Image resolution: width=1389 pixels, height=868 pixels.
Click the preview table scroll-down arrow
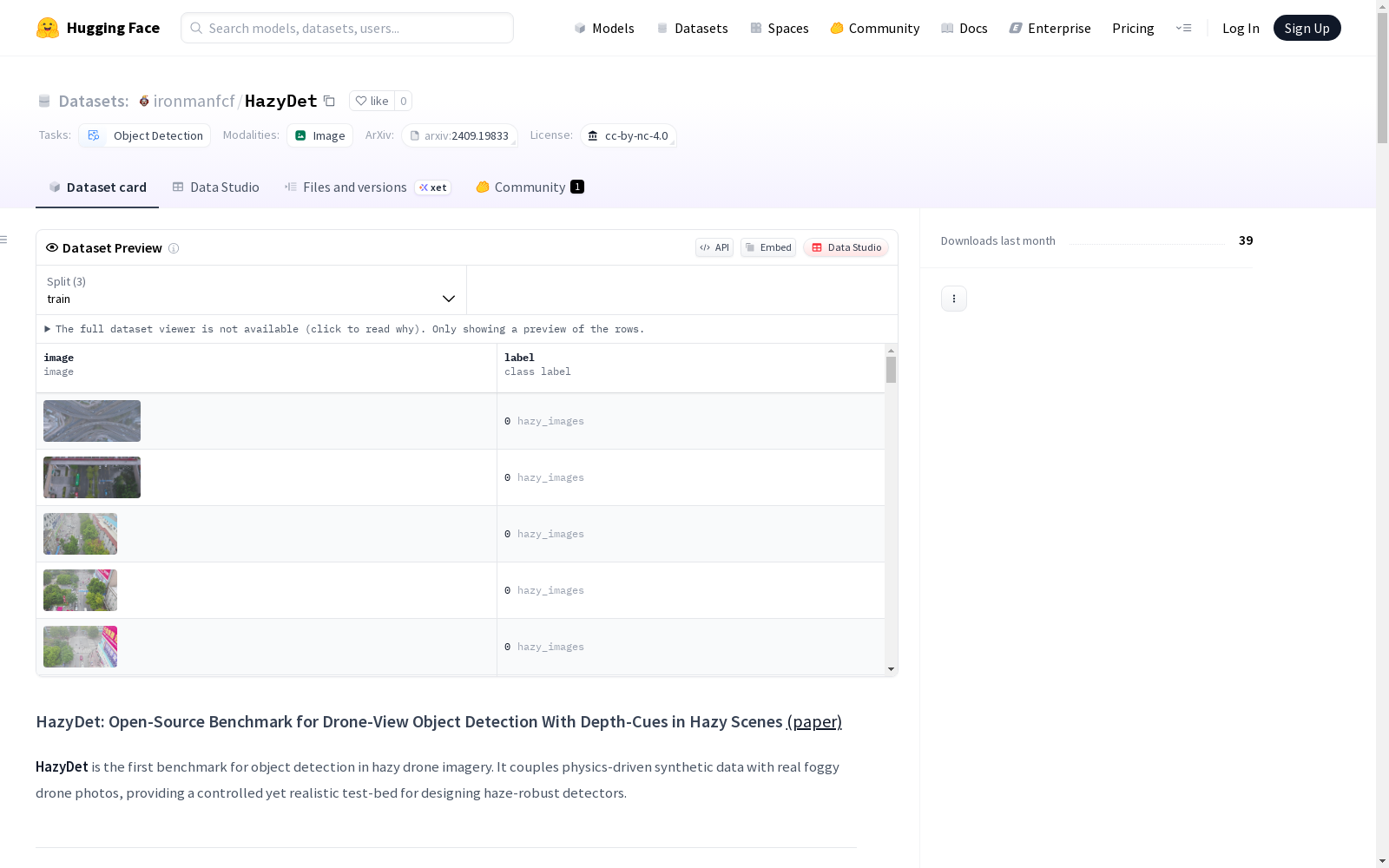891,669
